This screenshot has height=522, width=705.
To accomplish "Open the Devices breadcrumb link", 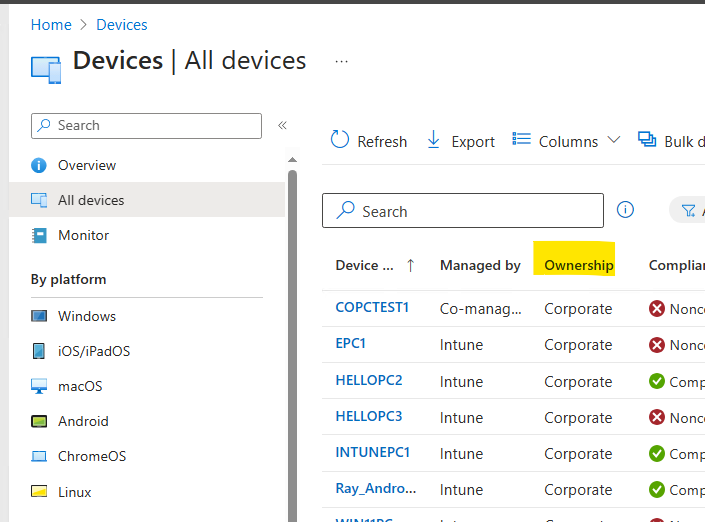I will click(121, 25).
